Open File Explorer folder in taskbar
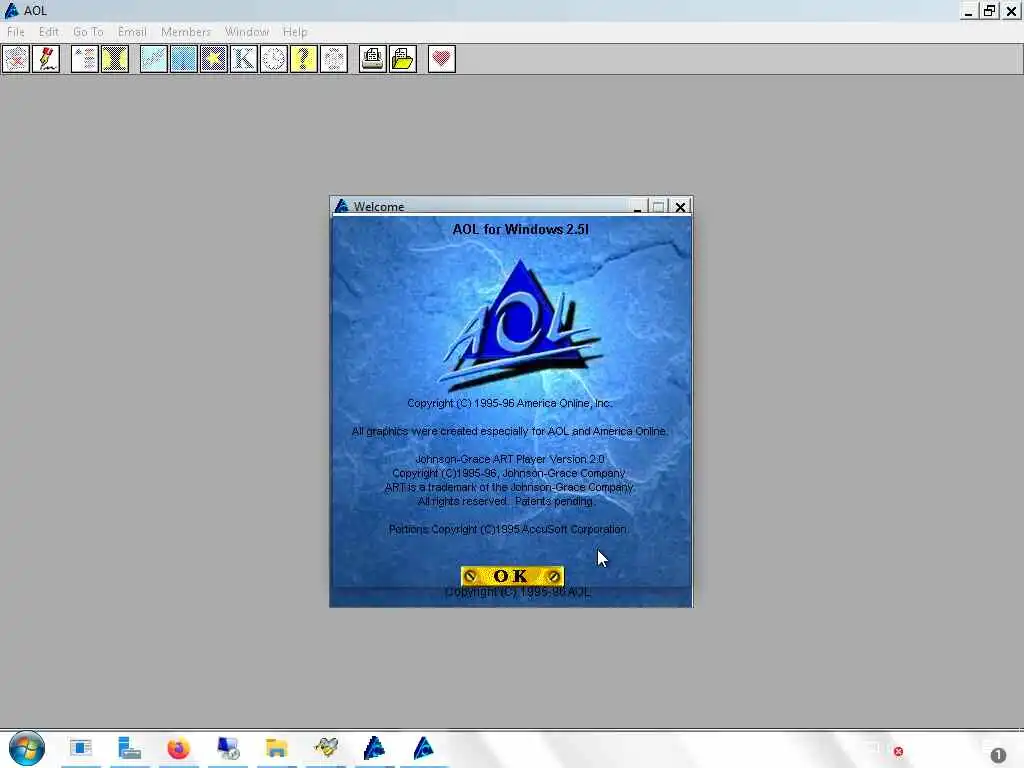The height and width of the screenshot is (768, 1024). 277,748
